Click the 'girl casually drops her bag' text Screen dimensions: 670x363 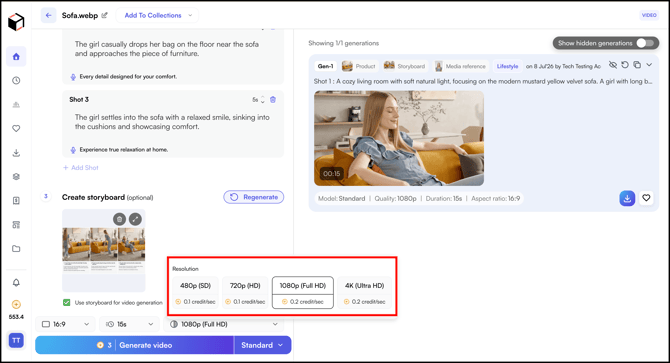(167, 49)
